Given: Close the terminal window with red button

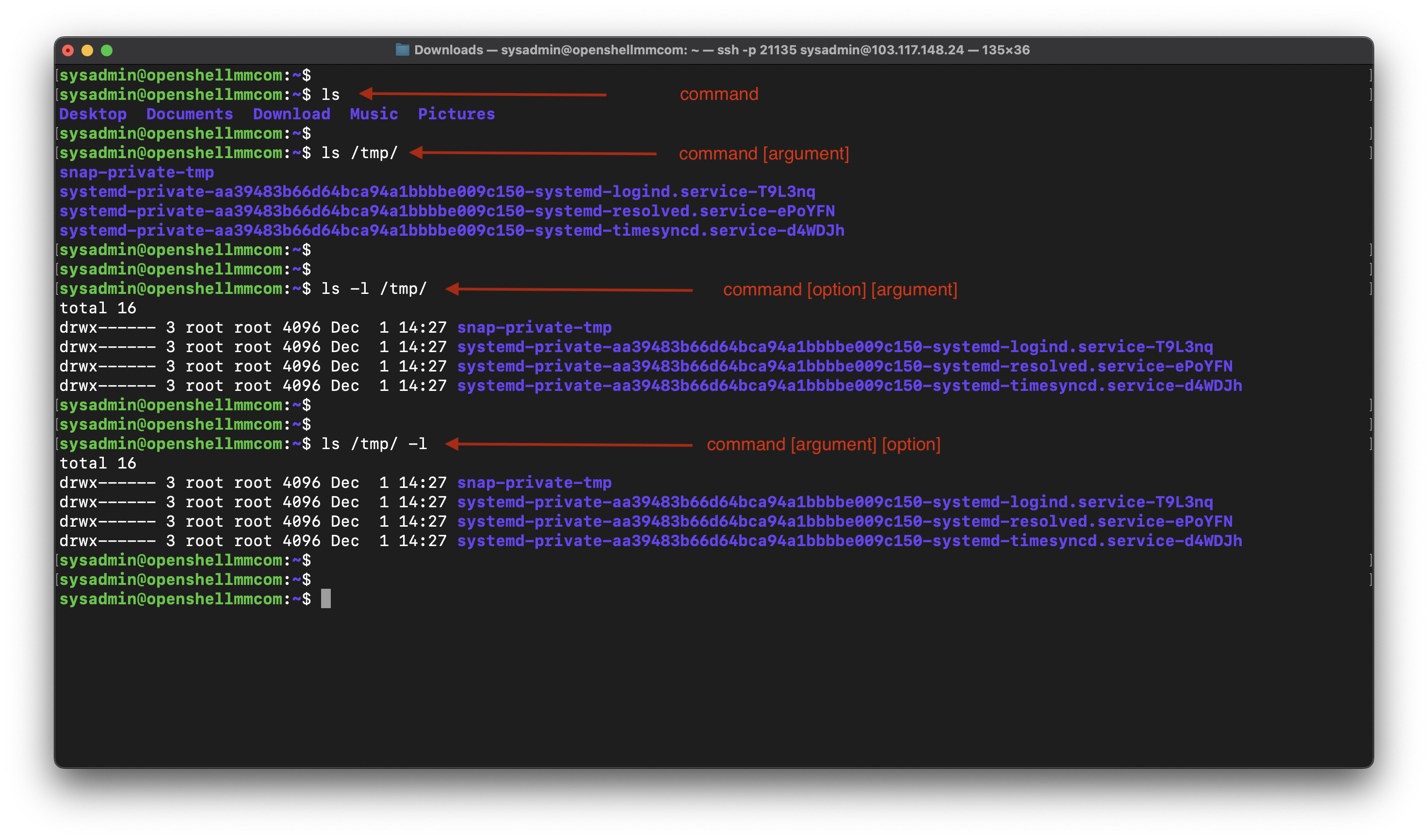Looking at the screenshot, I should 68,50.
